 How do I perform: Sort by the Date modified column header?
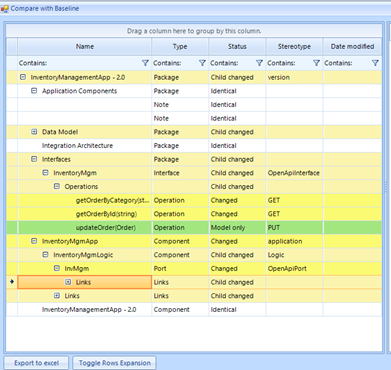pos(352,47)
